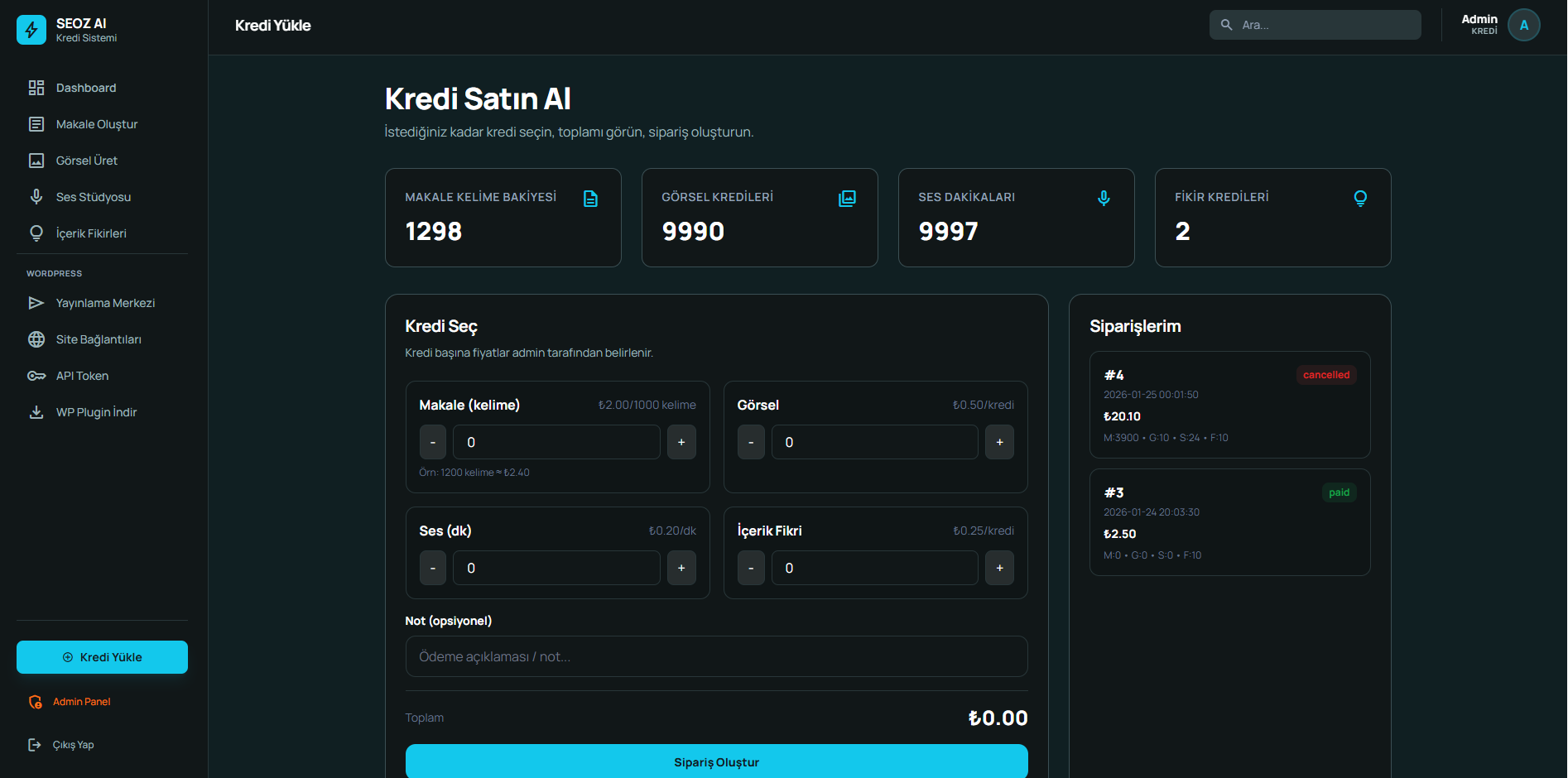Screen dimensions: 1568x778
Task: Click the Toplam amount ₺0.00
Action: click(x=998, y=718)
